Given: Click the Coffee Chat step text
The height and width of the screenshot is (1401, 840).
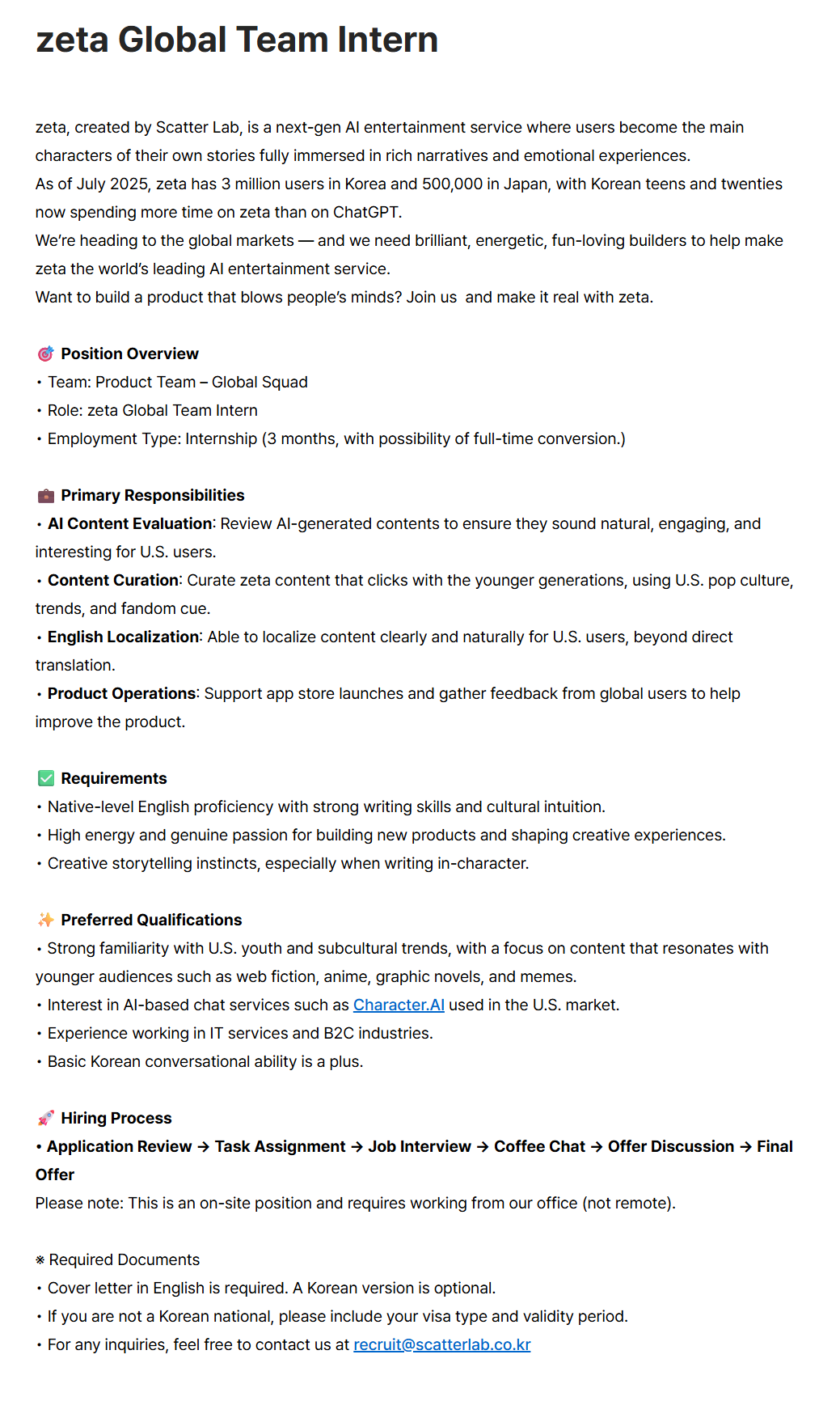Looking at the screenshot, I should tap(539, 1147).
